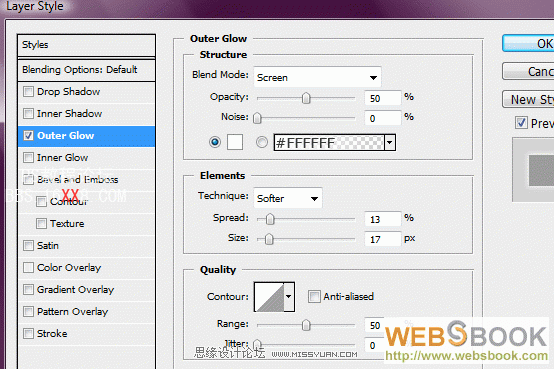Open the Contour picker dropdown arrow

click(289, 297)
